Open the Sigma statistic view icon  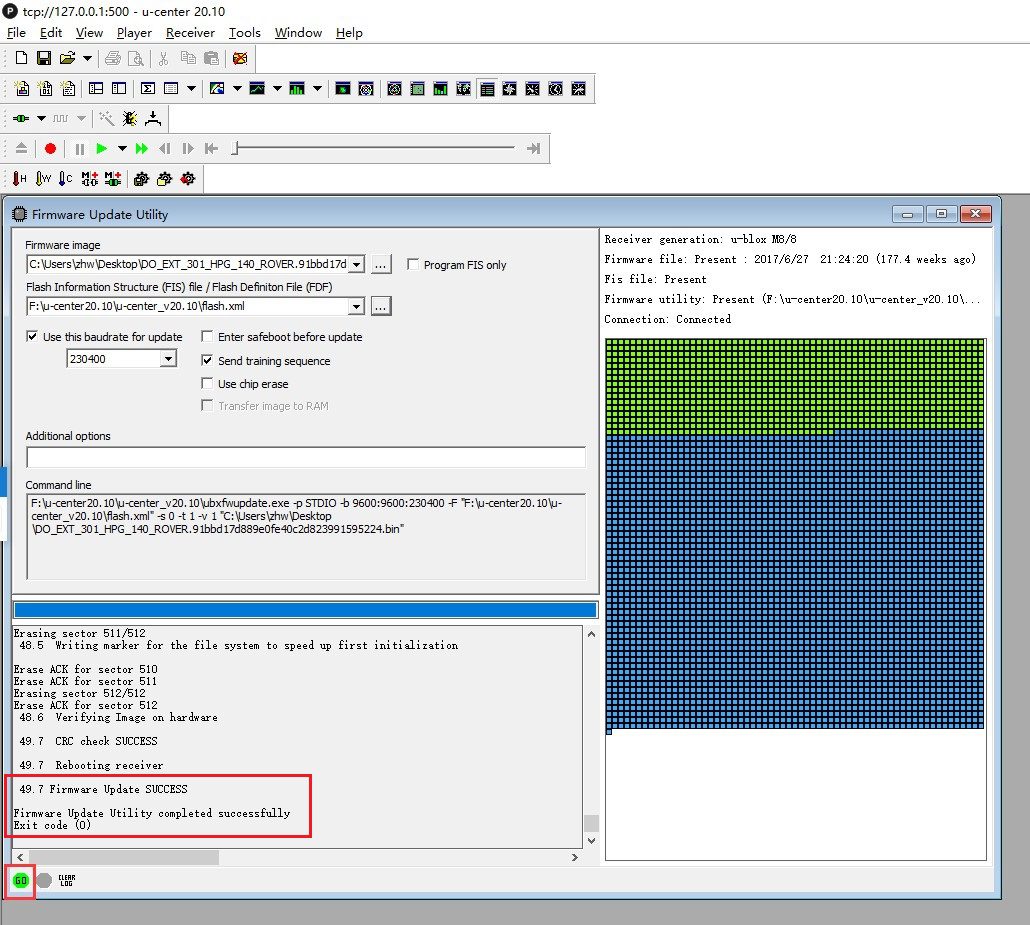pos(148,89)
